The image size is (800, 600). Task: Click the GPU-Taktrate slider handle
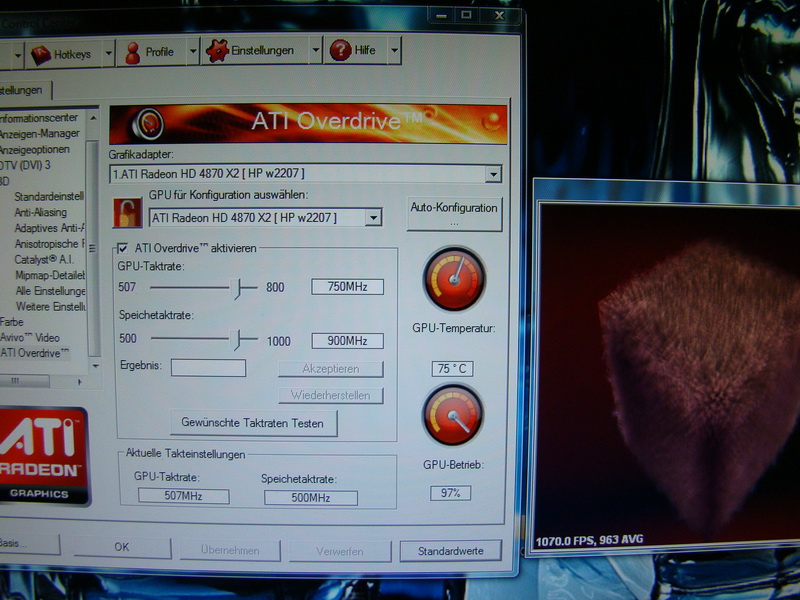(237, 288)
